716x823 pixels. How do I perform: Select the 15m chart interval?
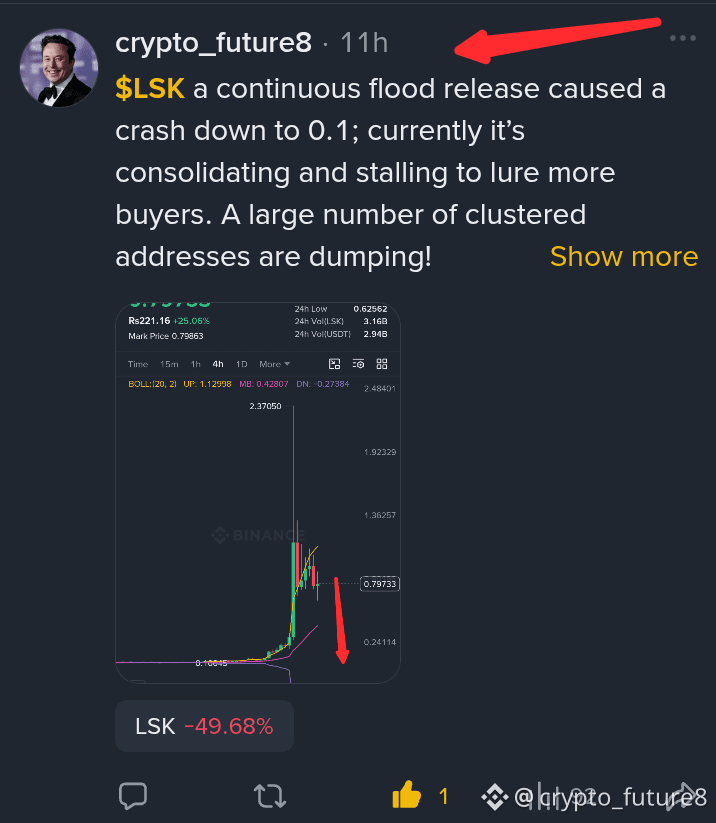169,364
